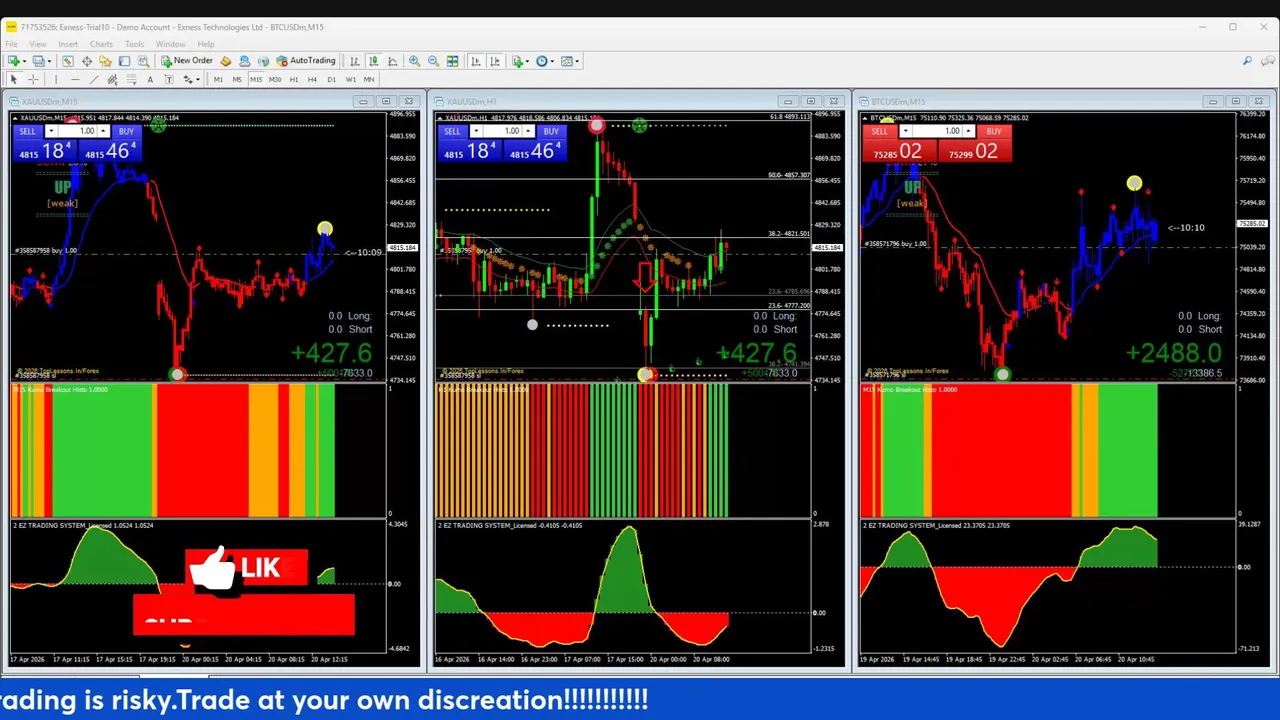
Task: Open the Indicators list icon
Action: [517, 61]
